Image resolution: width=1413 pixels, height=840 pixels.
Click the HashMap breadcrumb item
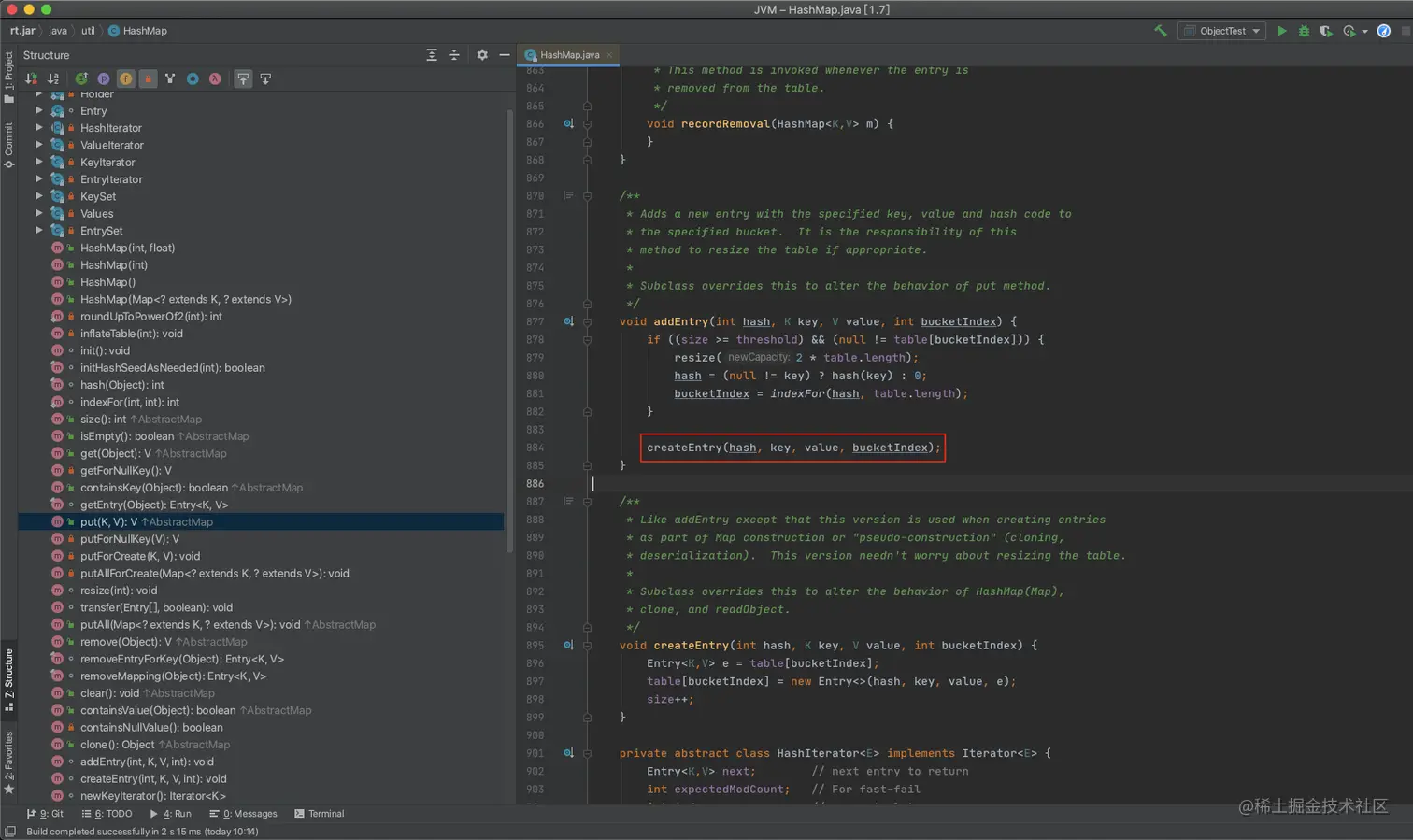[138, 31]
